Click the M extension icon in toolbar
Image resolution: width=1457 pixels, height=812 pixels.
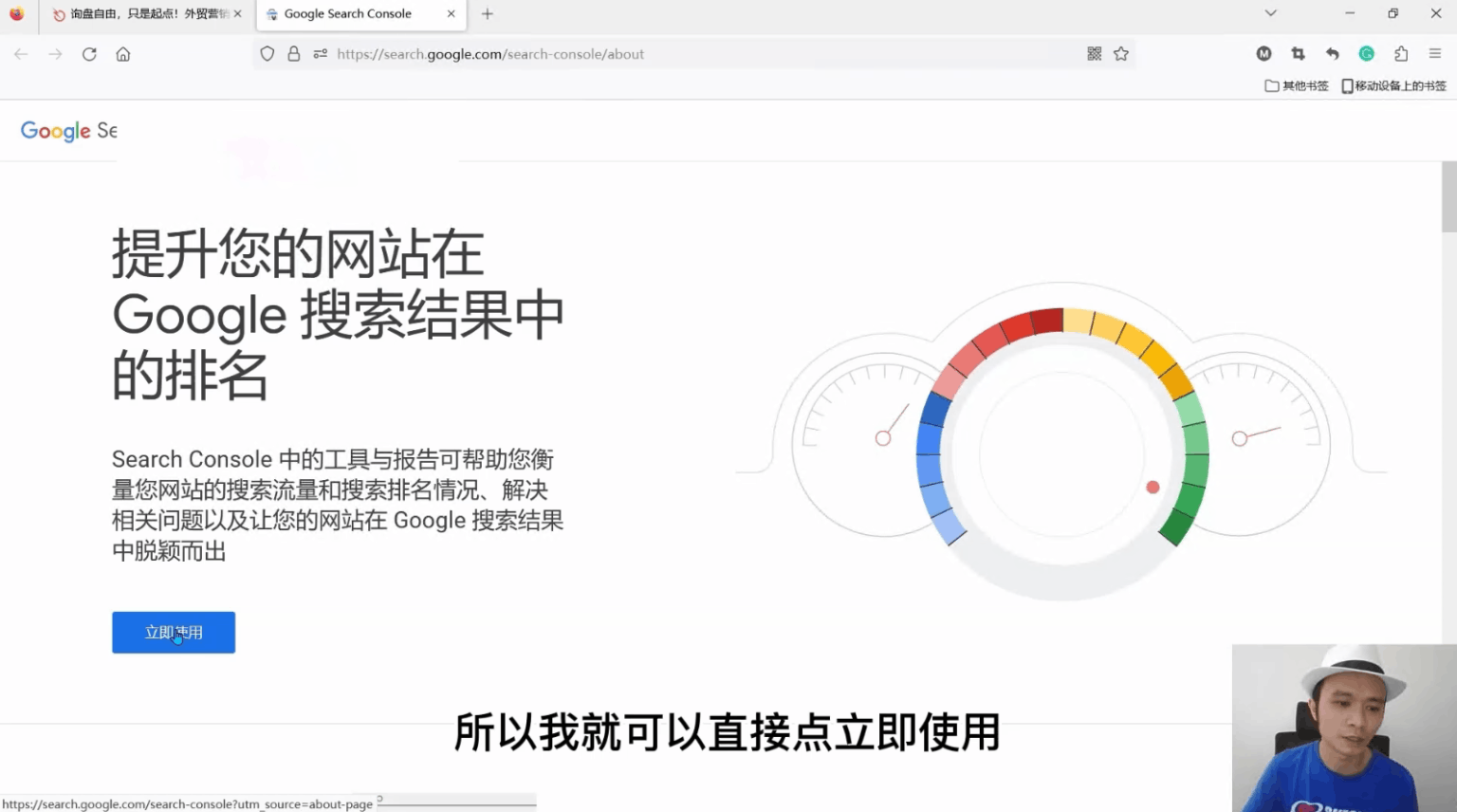1263,53
